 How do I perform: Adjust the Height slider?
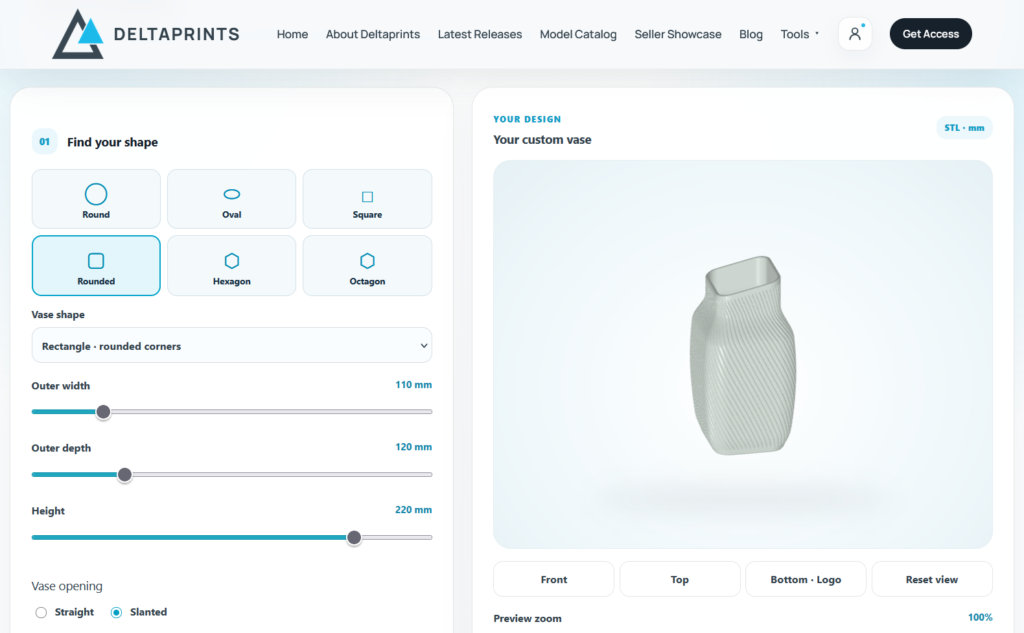(x=232, y=538)
